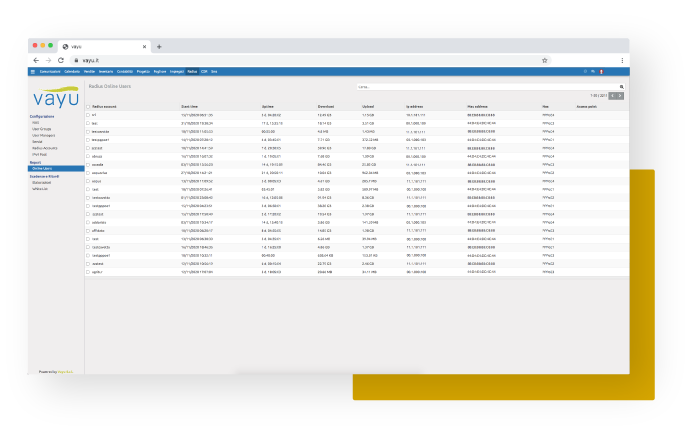Viewport: 695px width, 439px height.
Task: Open IPv4 Pool in the sidebar
Action: (x=39, y=155)
